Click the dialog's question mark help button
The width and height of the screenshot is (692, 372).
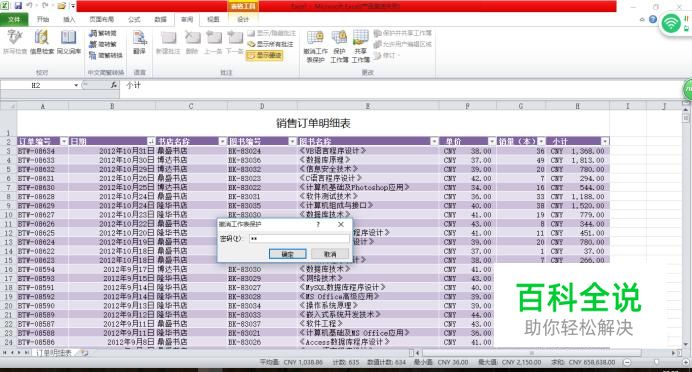318,224
